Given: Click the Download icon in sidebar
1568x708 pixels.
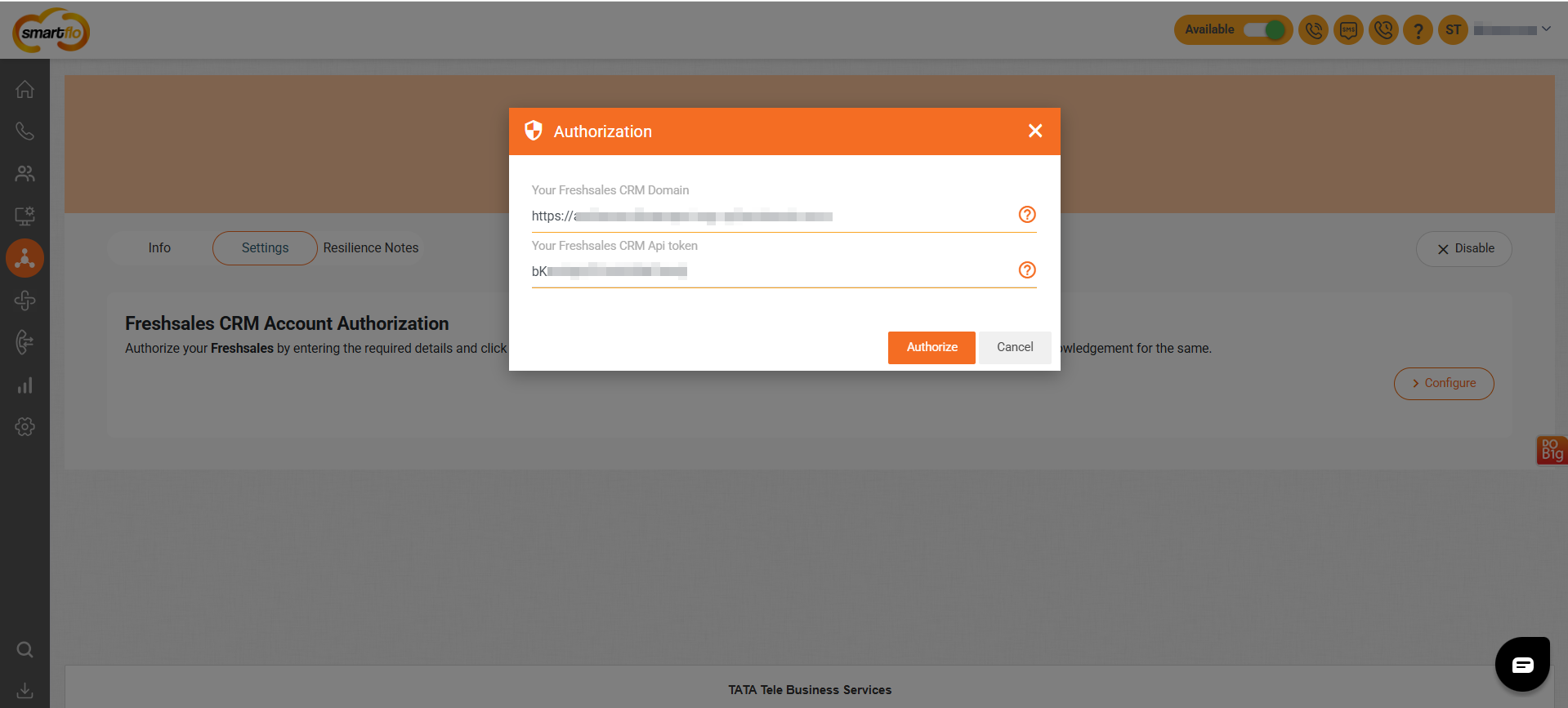Looking at the screenshot, I should [25, 691].
